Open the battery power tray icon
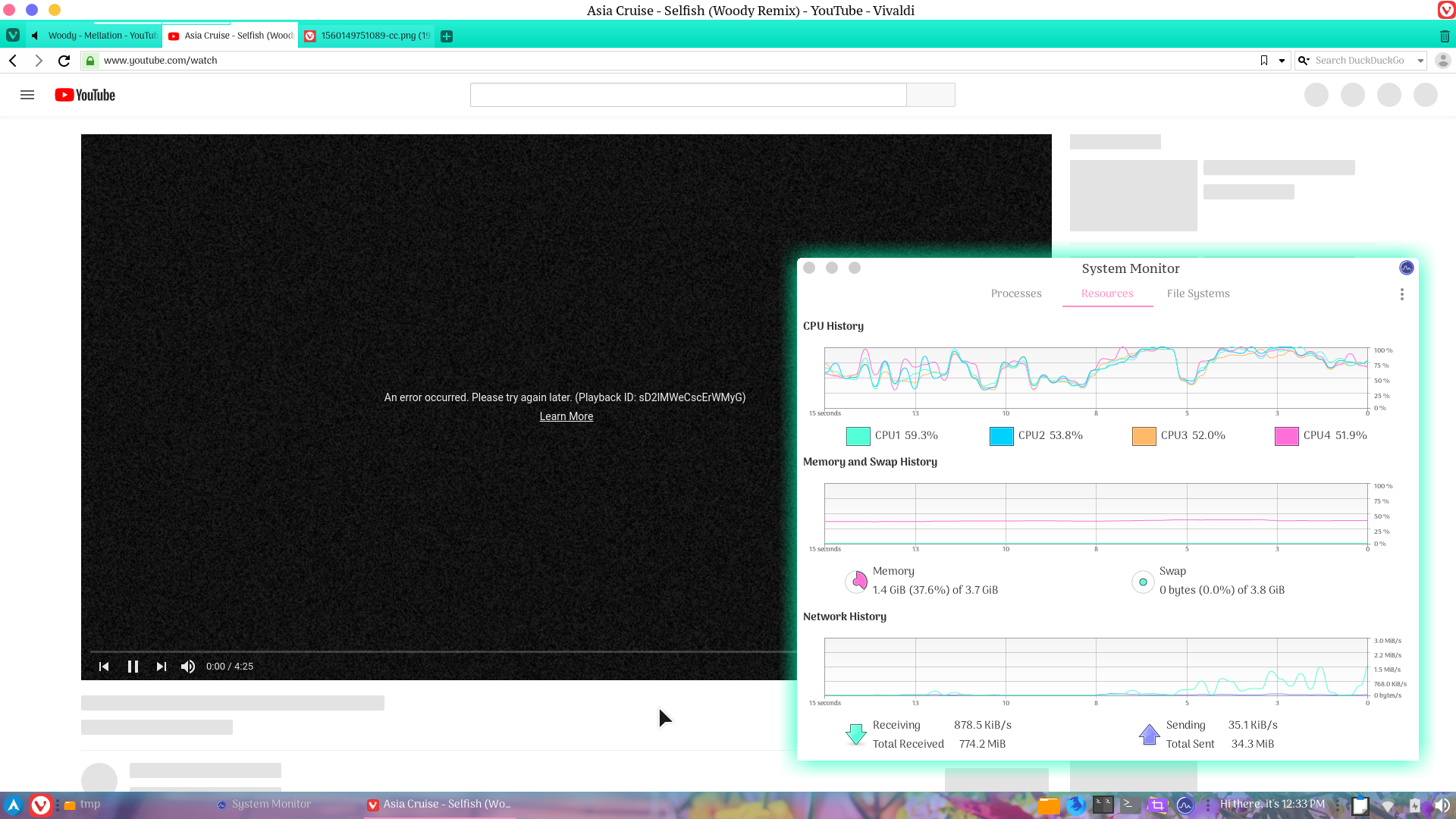The width and height of the screenshot is (1456, 819). (x=1415, y=805)
